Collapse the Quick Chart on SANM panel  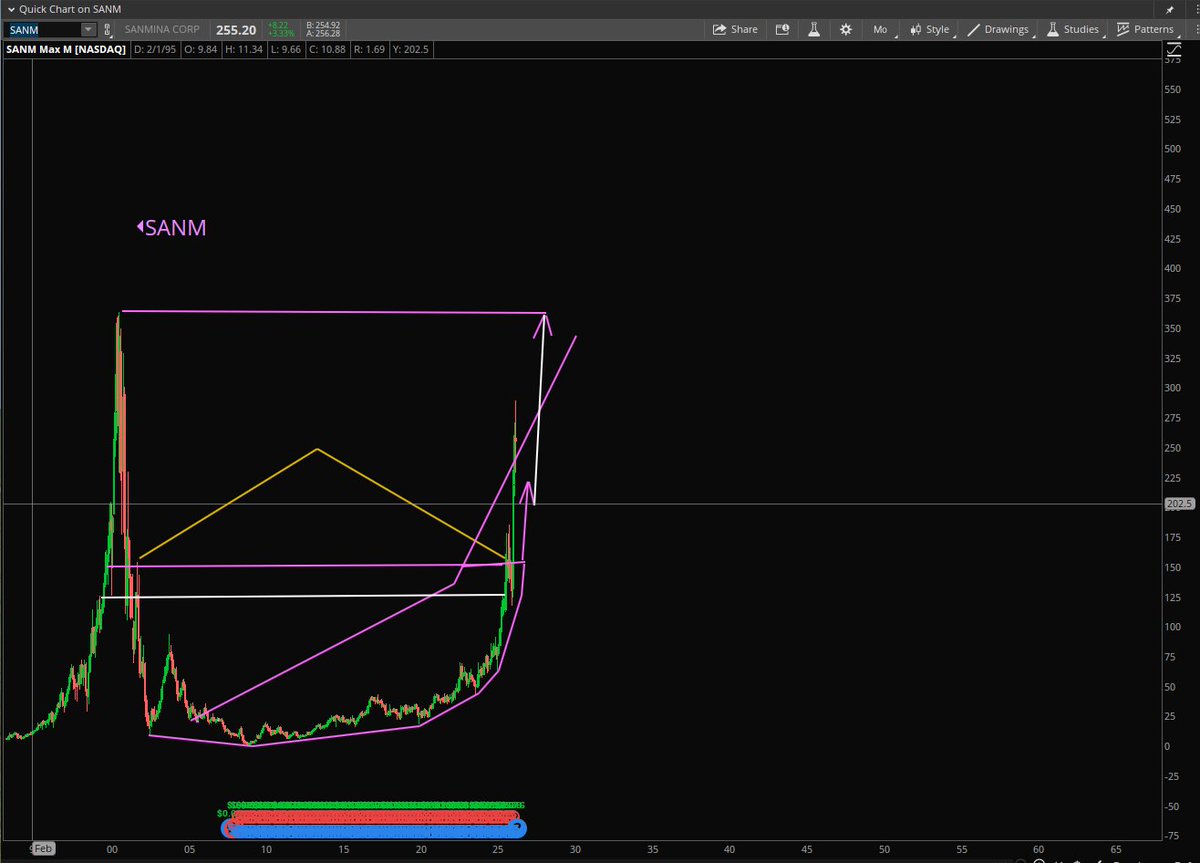pos(10,8)
